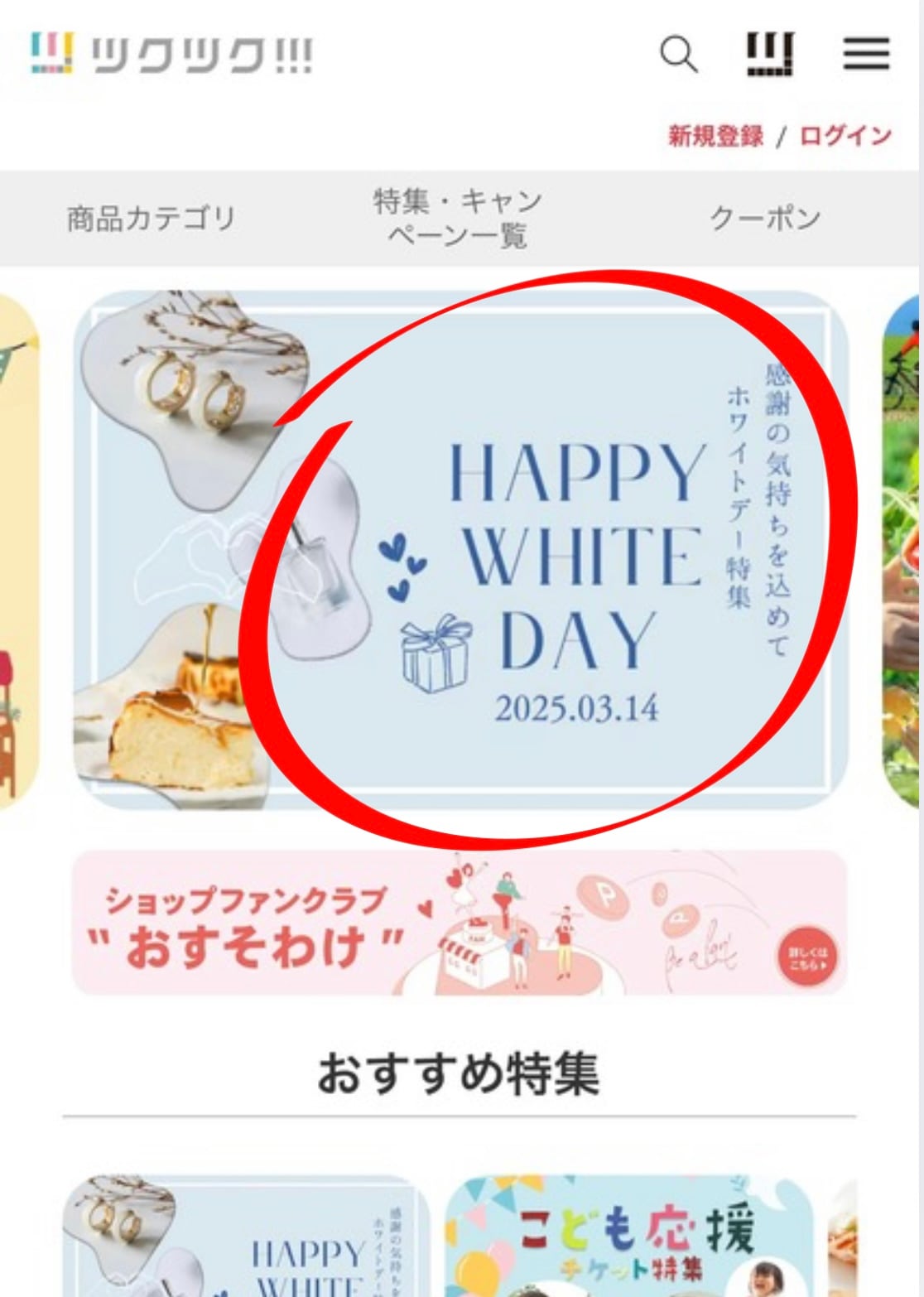Viewport: 924px width, 1297px height.
Task: Open the 商品カテゴリ tab
Action: click(x=152, y=219)
